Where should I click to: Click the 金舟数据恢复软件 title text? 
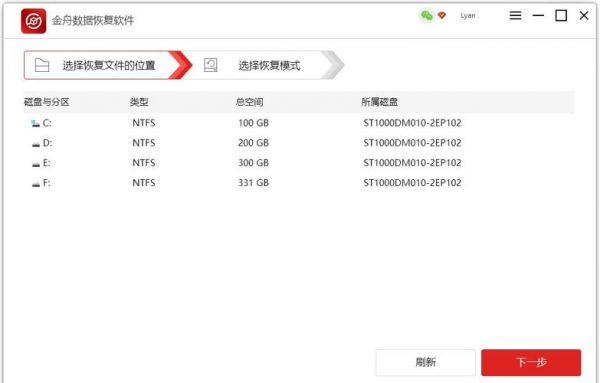tap(93, 20)
